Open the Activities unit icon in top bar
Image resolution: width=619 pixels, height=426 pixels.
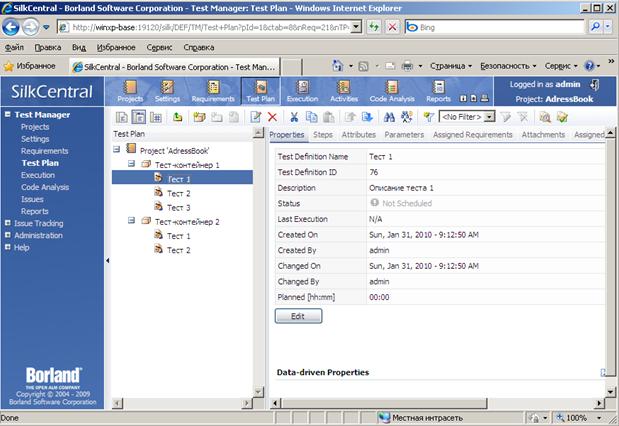coord(344,87)
